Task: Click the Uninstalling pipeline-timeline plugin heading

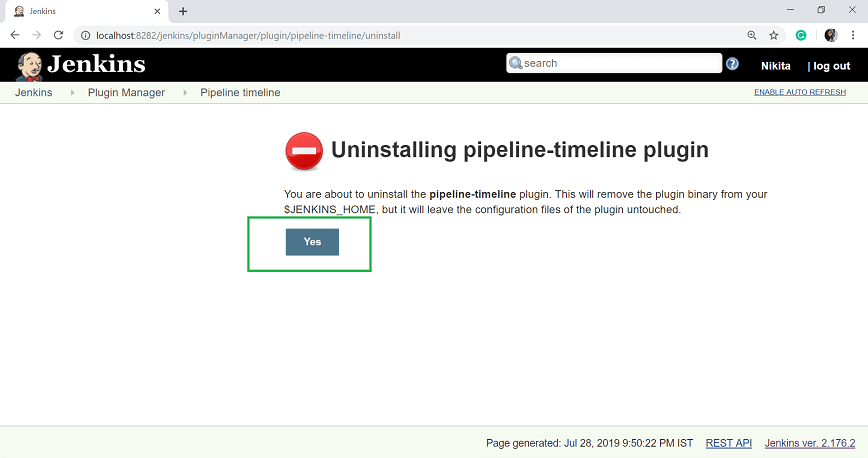Action: (520, 150)
